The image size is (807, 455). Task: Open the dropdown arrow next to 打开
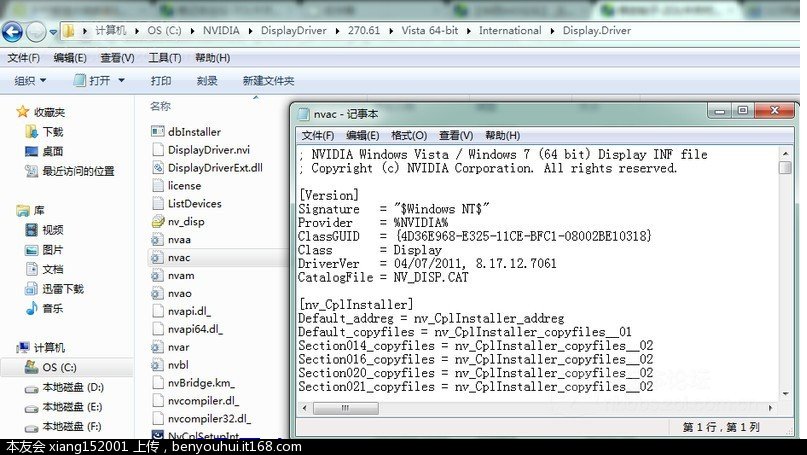tap(121, 80)
